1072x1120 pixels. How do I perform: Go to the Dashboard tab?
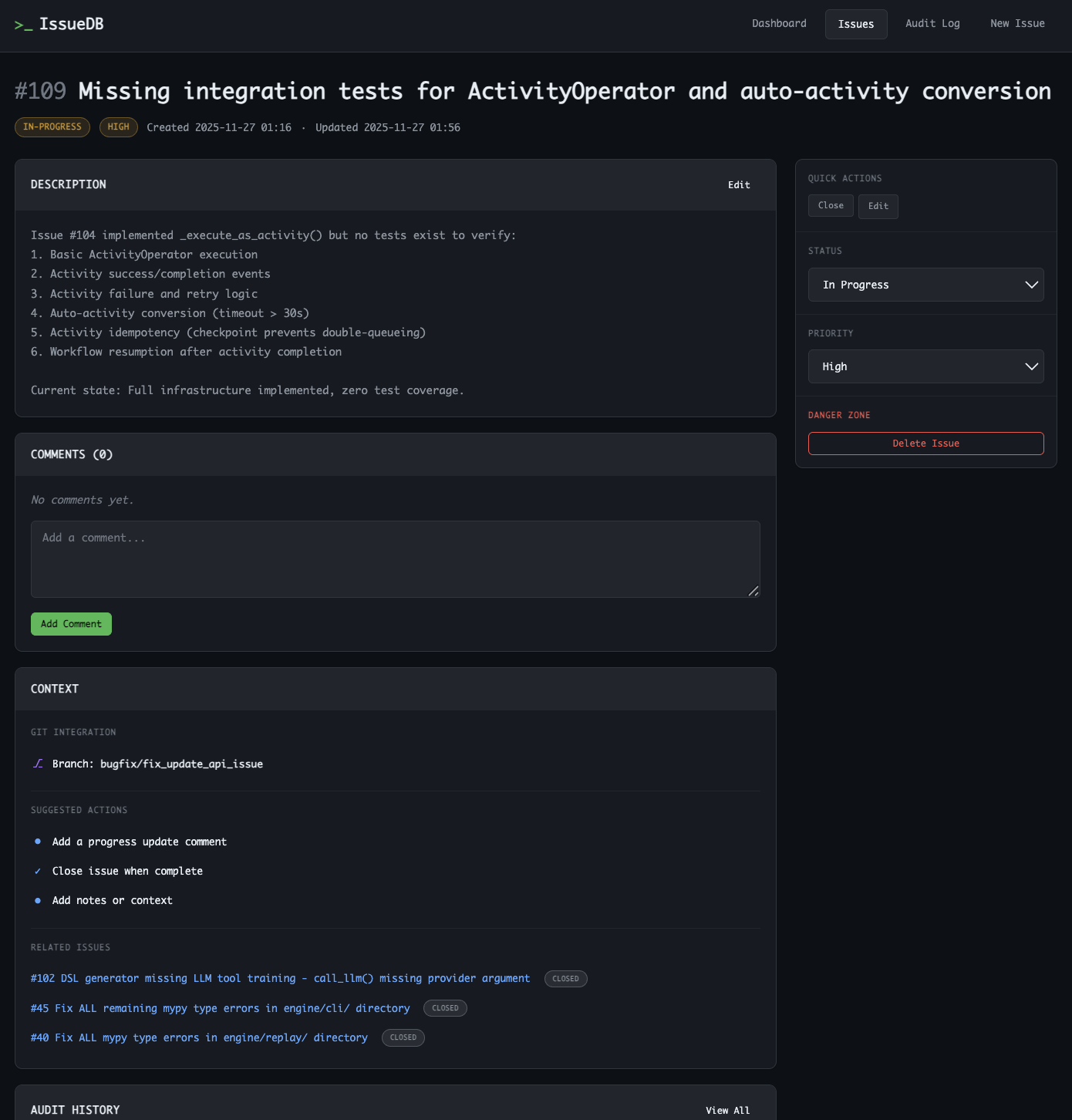point(779,24)
